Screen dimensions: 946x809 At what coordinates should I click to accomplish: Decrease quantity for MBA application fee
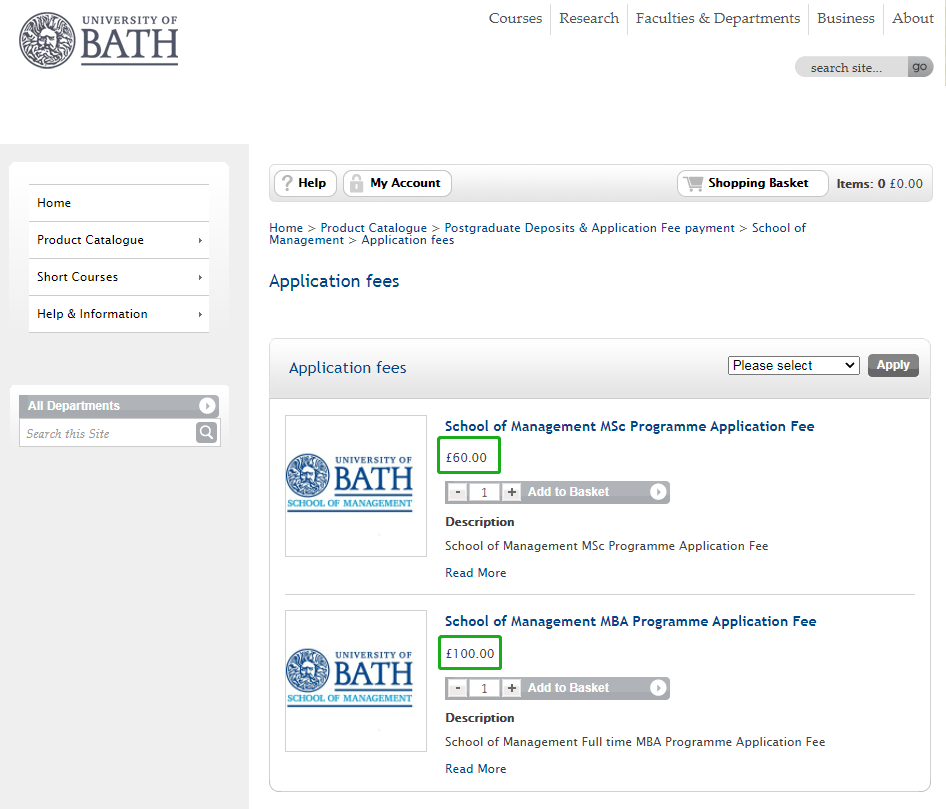[458, 688]
